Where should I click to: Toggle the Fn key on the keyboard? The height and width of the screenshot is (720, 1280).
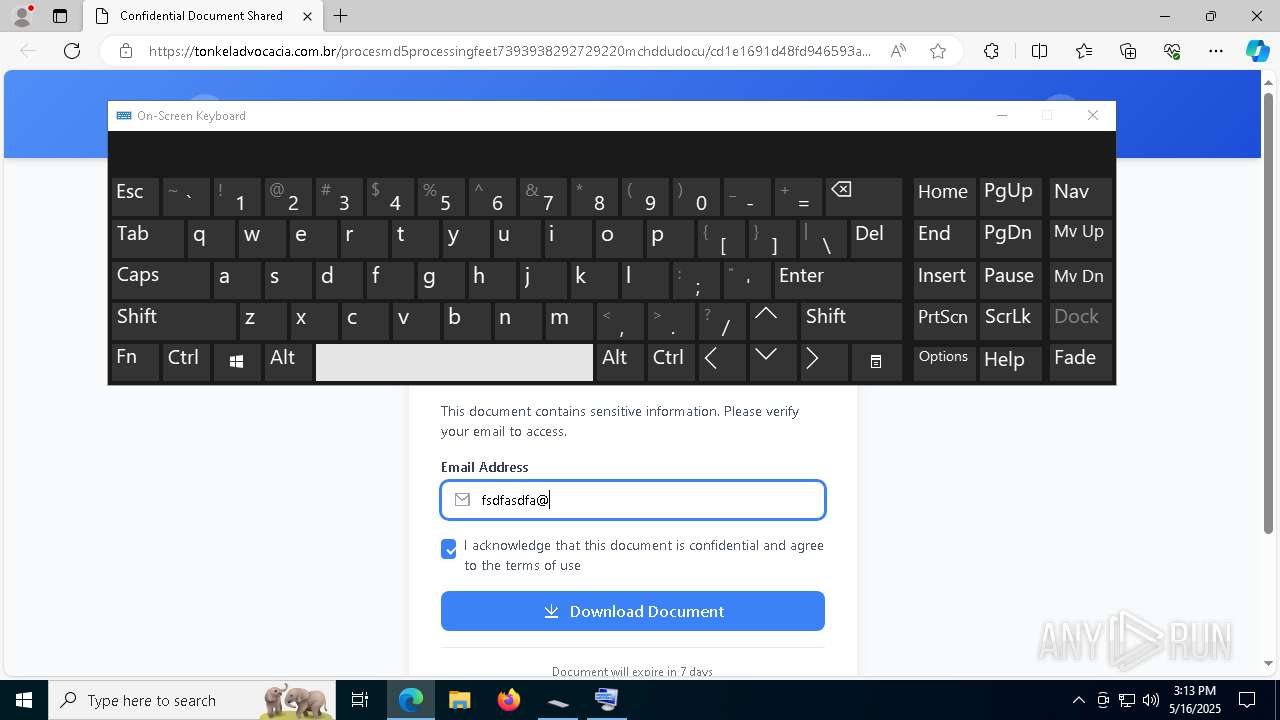(134, 362)
